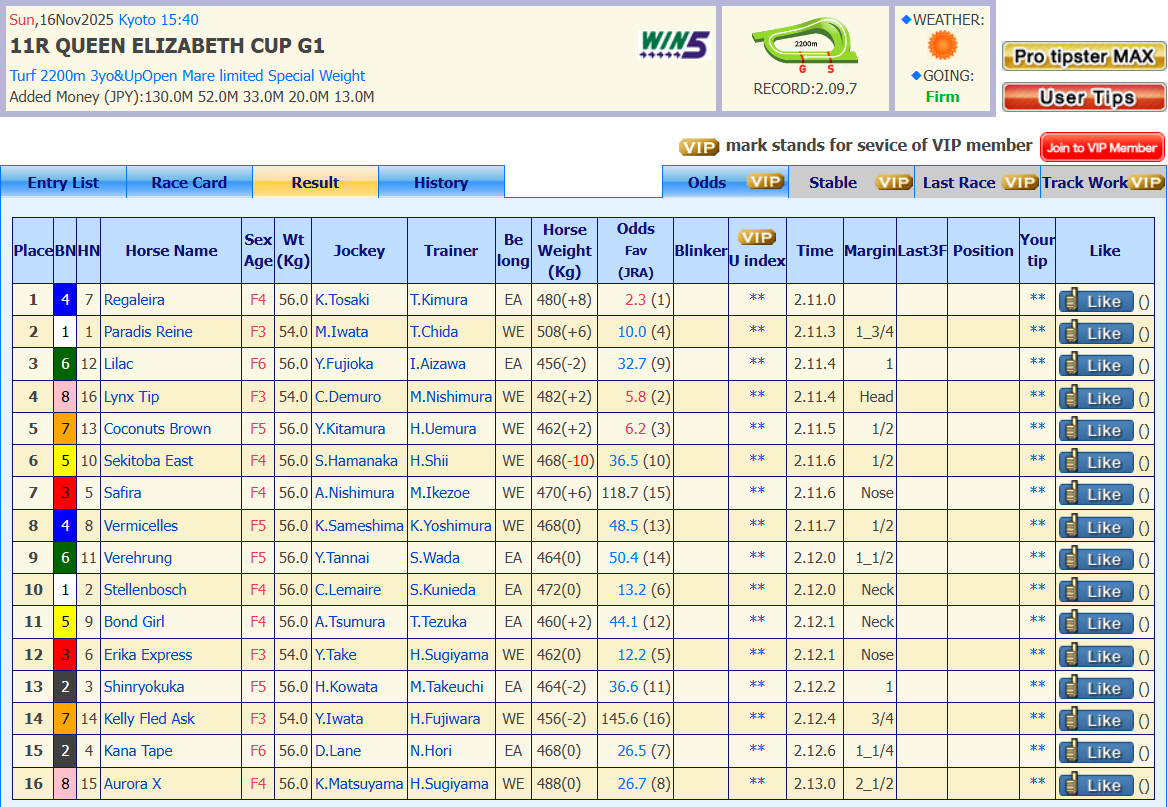The width and height of the screenshot is (1168, 807).
Task: Open horse page for Stellenbosch
Action: coord(145,589)
